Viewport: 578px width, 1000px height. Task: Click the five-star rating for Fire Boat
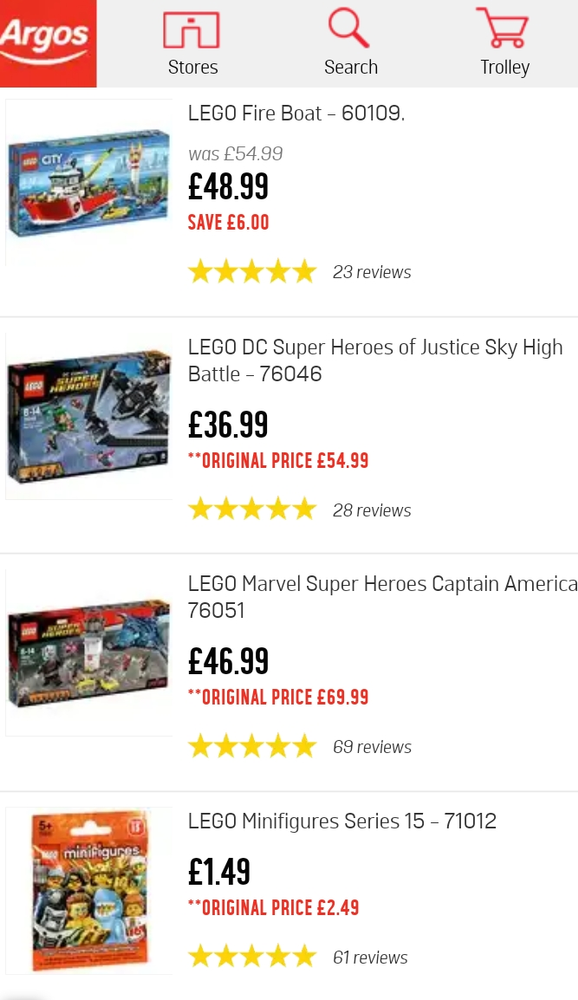[252, 270]
